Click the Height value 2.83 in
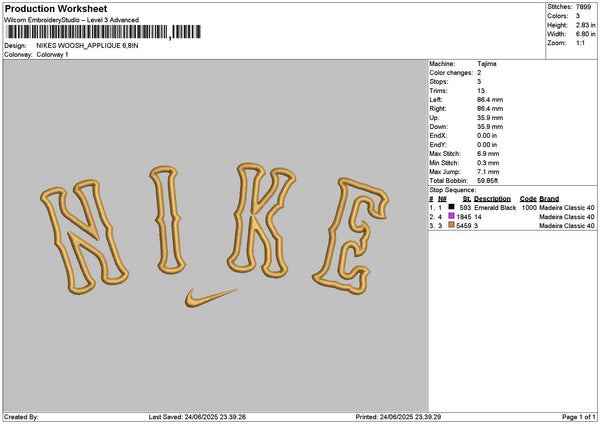The image size is (600, 424). click(x=585, y=25)
